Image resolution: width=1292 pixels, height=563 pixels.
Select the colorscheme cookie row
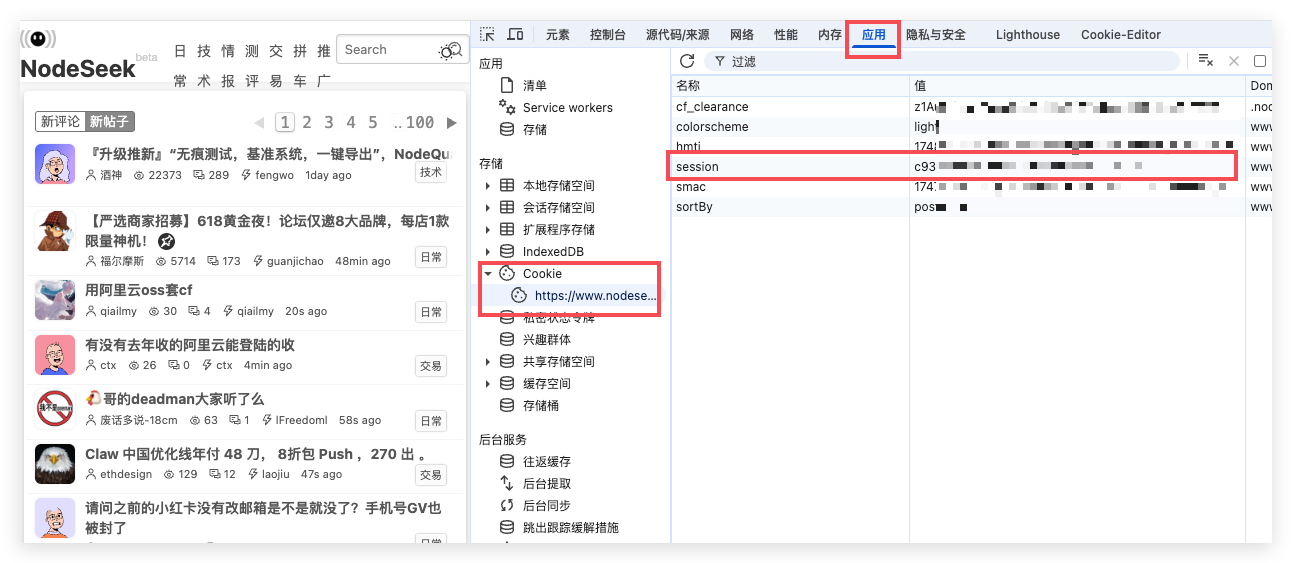point(971,127)
